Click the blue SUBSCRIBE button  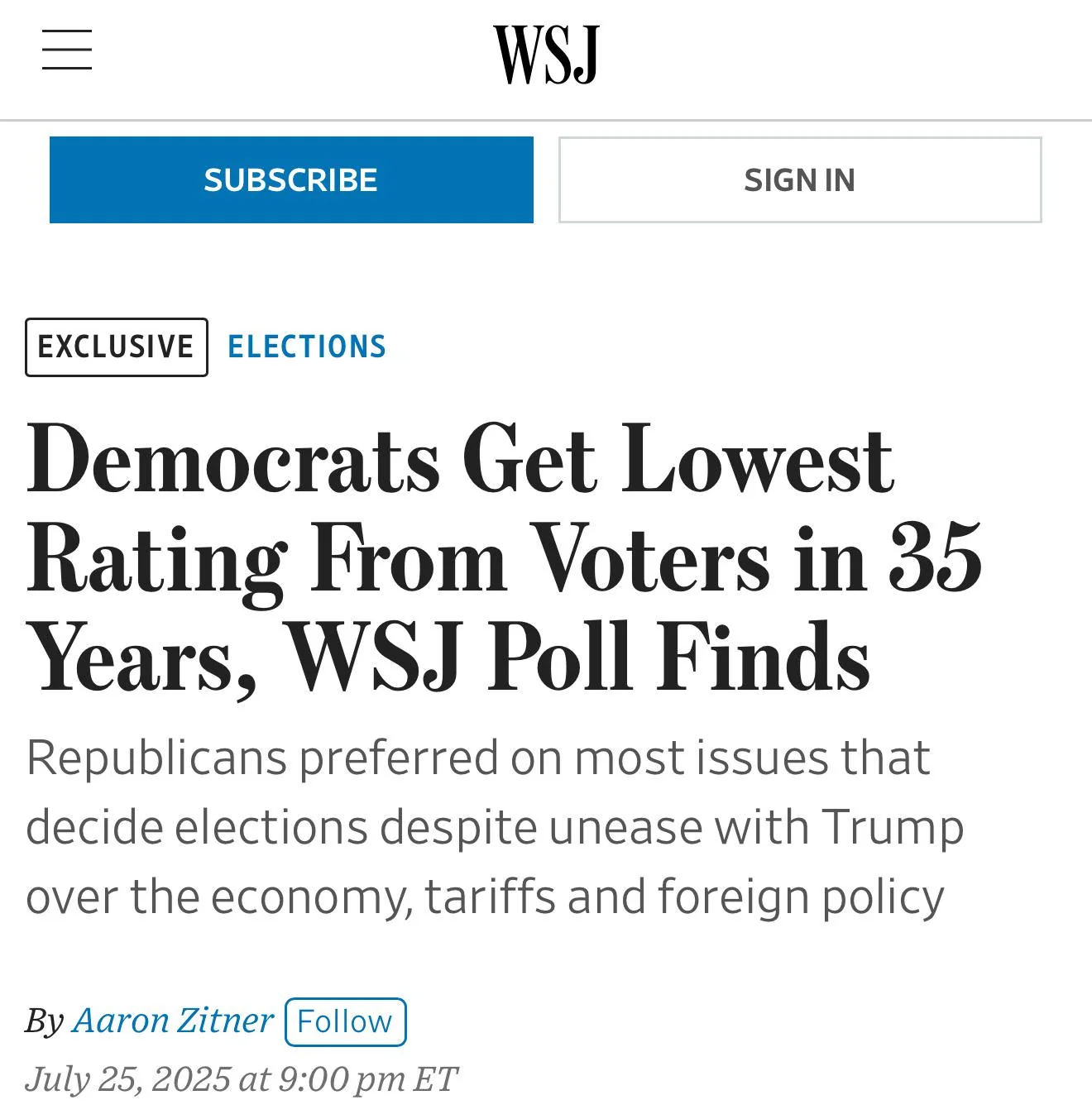(x=291, y=179)
